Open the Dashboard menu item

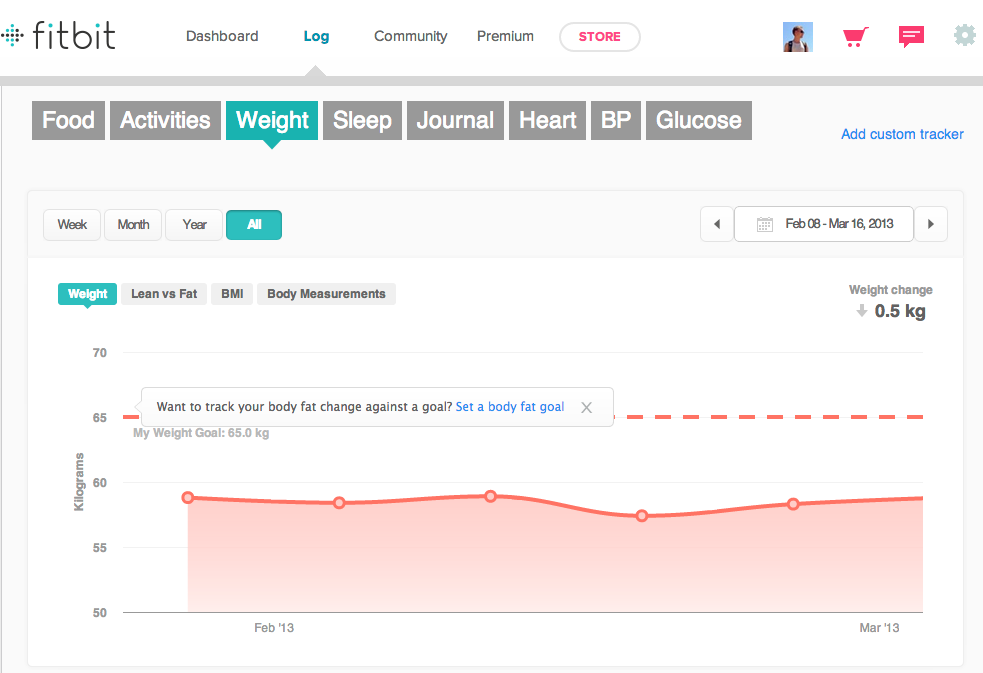click(222, 37)
